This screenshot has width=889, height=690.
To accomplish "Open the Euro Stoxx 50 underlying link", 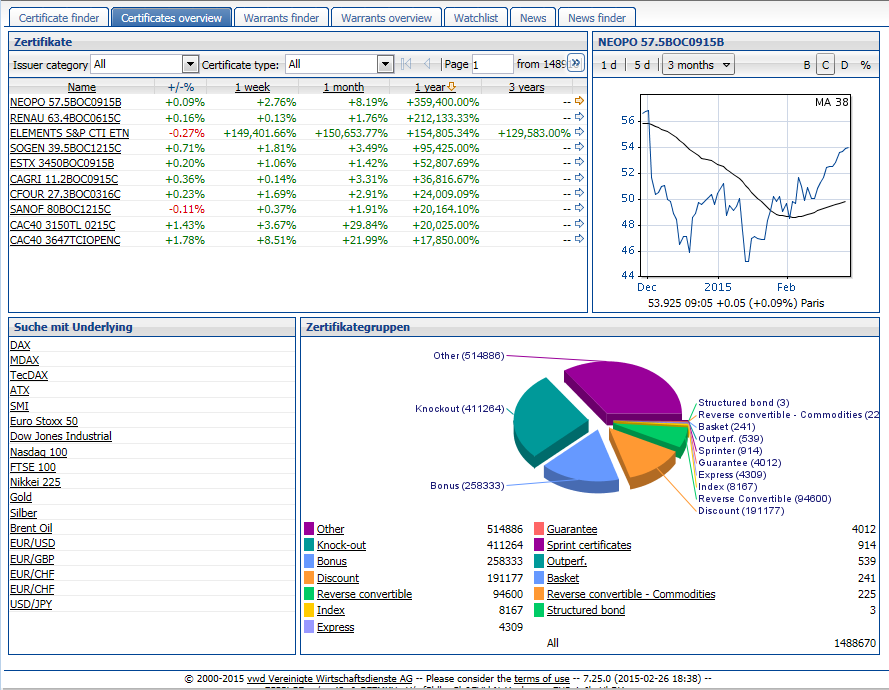I will (x=43, y=421).
